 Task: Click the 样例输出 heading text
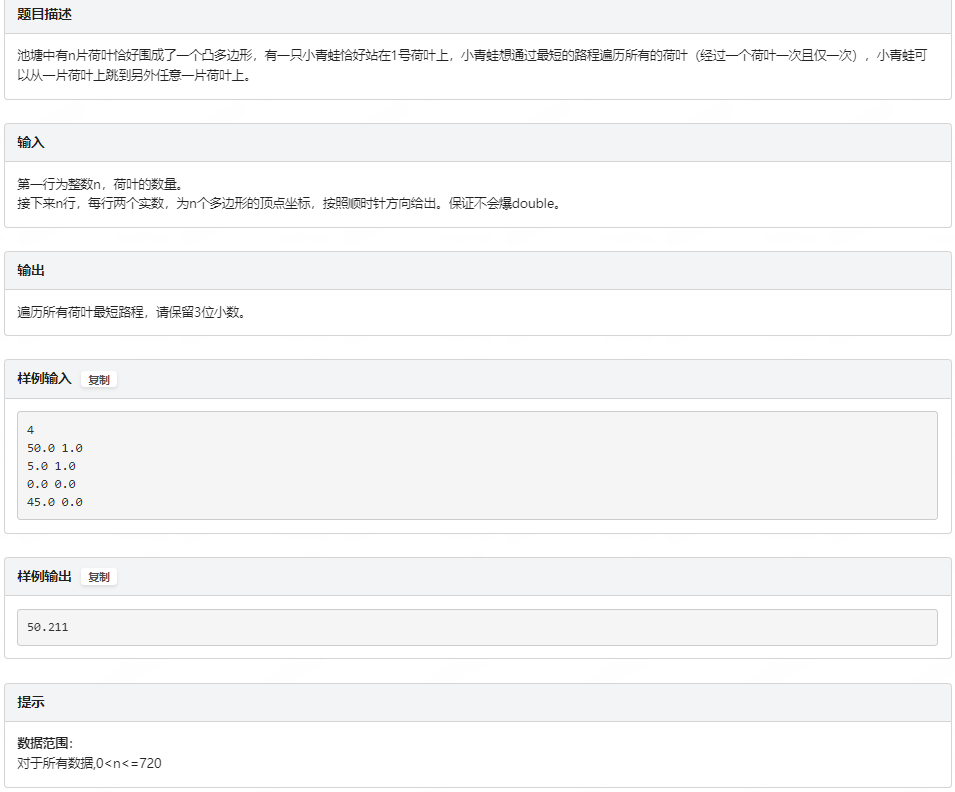click(x=44, y=576)
